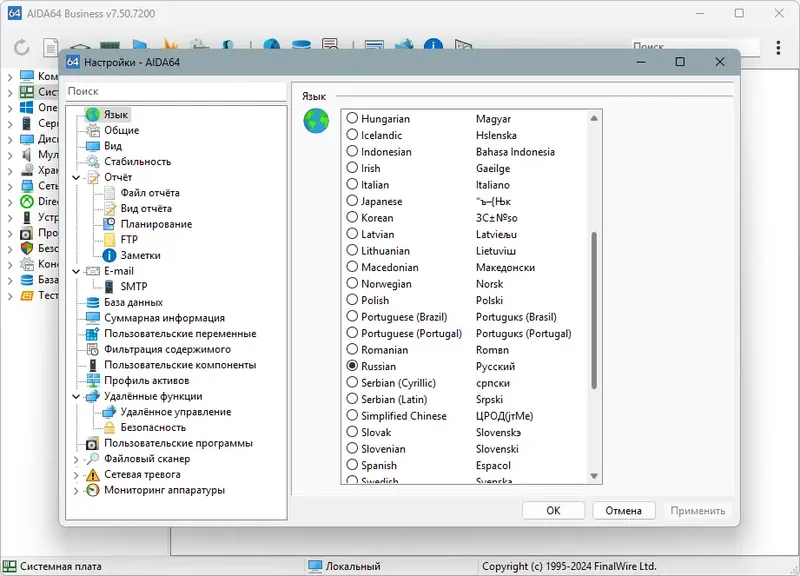Click the icon beside Профиль активов
The image size is (800, 576).
(x=92, y=381)
